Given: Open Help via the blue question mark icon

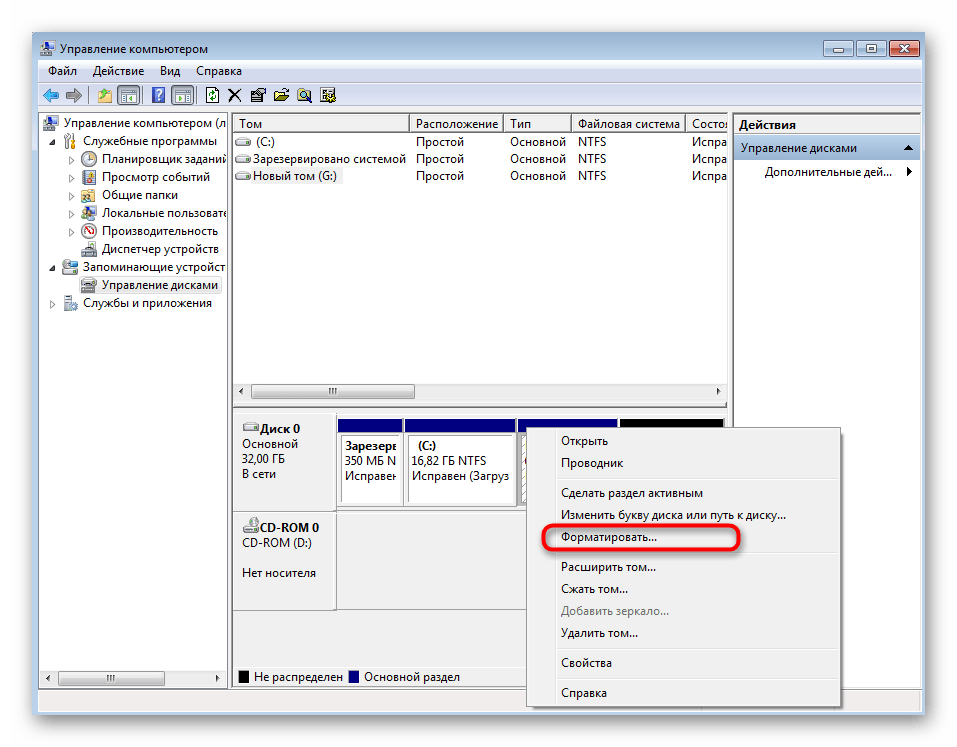Looking at the screenshot, I should tap(158, 95).
